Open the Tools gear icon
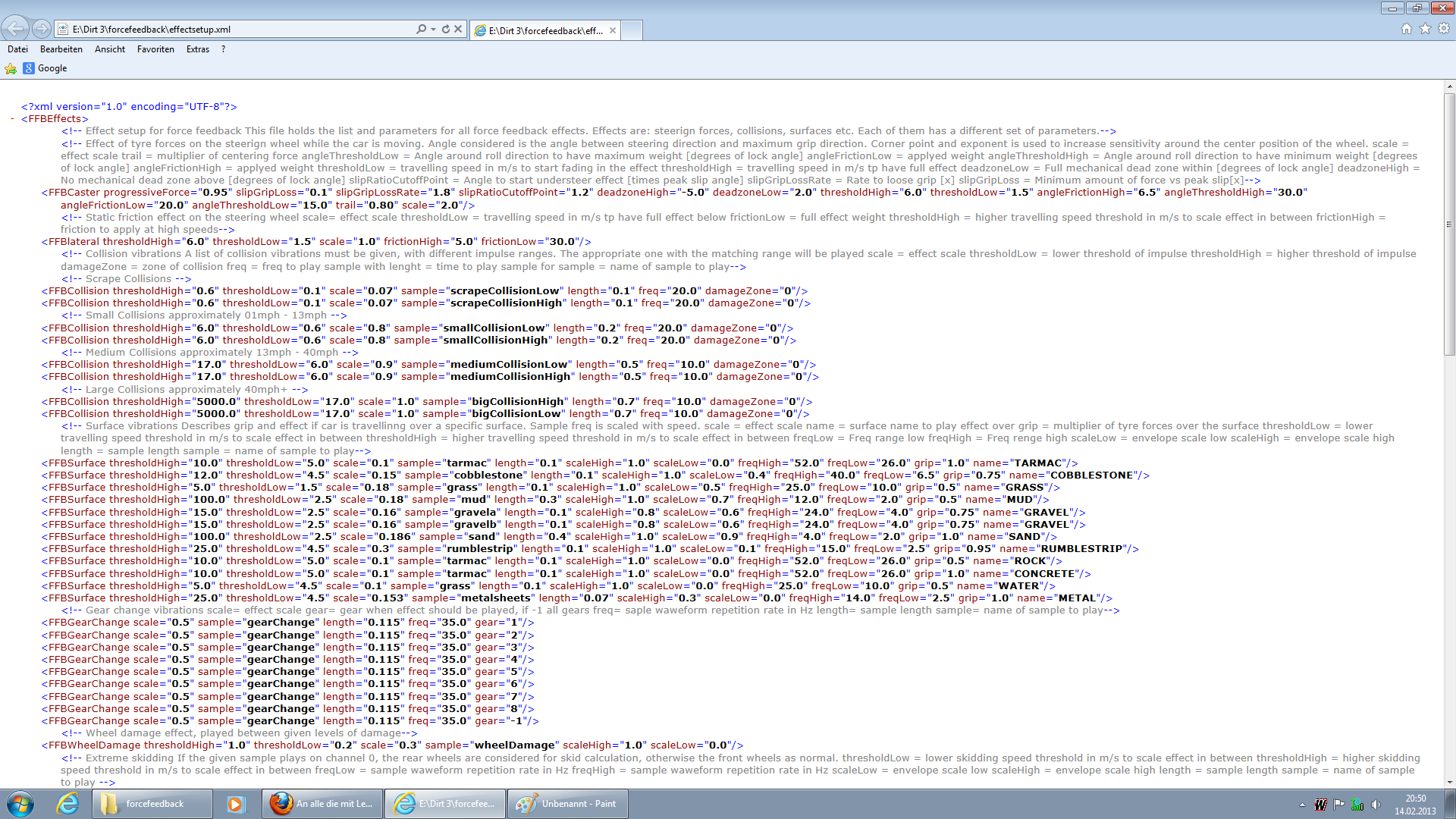This screenshot has height=819, width=1456. [x=1444, y=29]
